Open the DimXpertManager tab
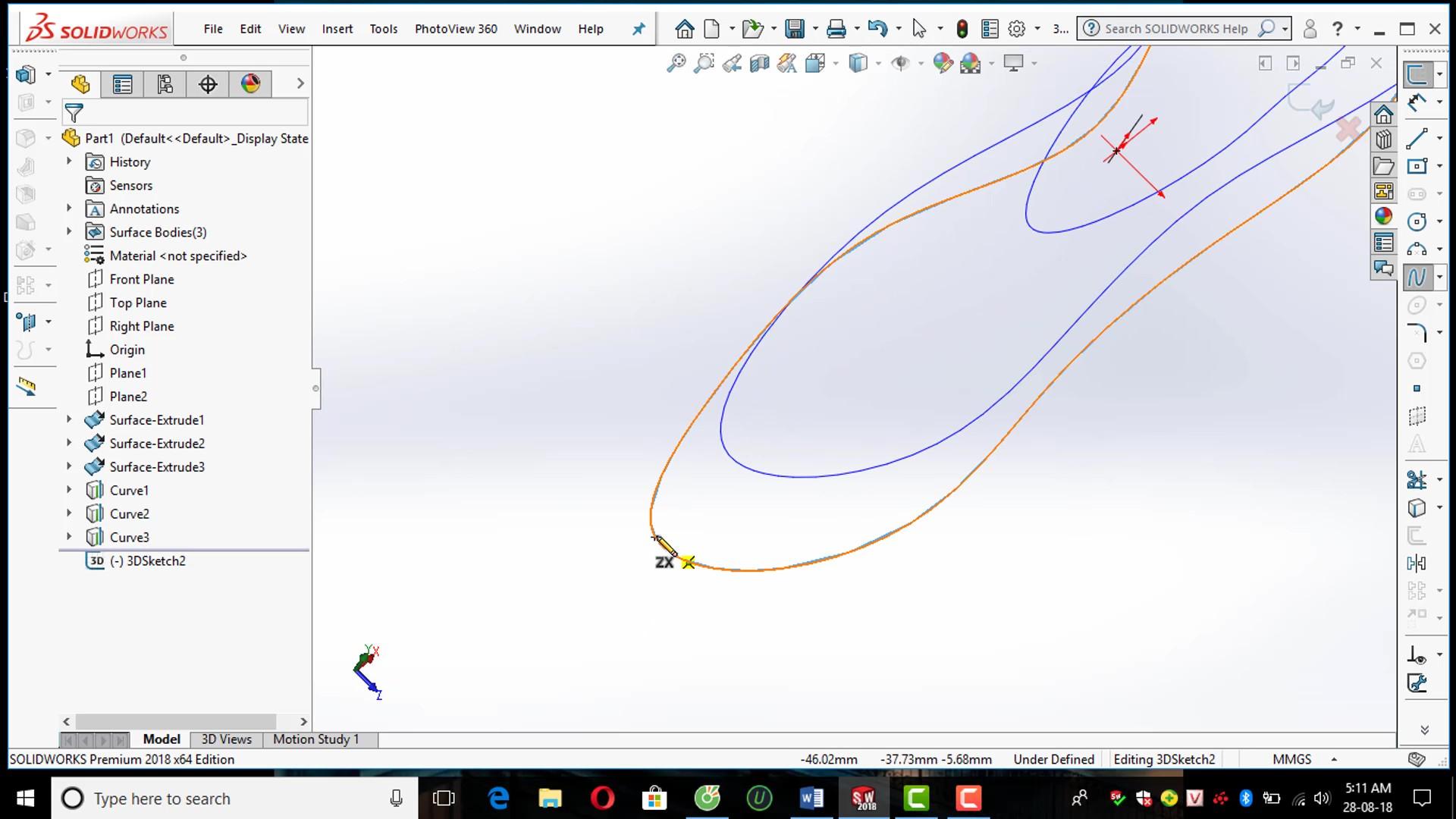The height and width of the screenshot is (819, 1456). [208, 84]
